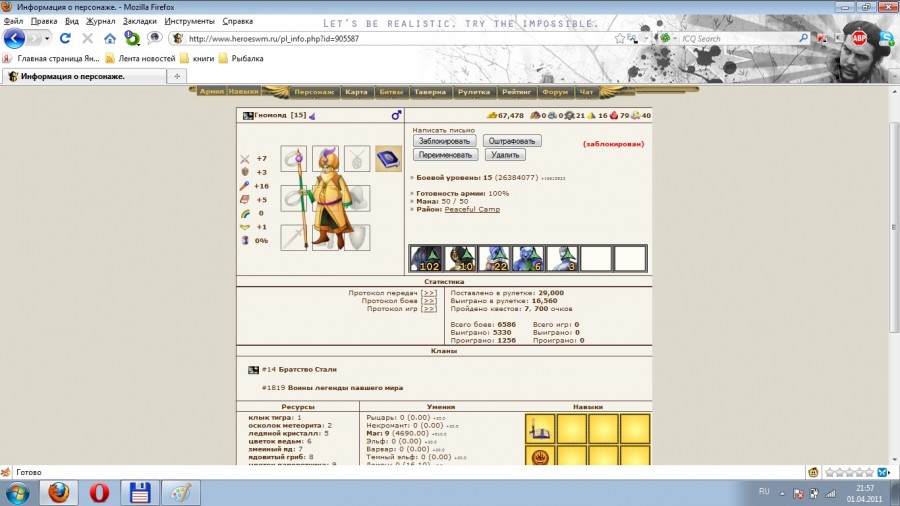Open the Навыки game menu item
The width and height of the screenshot is (900, 506).
[x=243, y=91]
